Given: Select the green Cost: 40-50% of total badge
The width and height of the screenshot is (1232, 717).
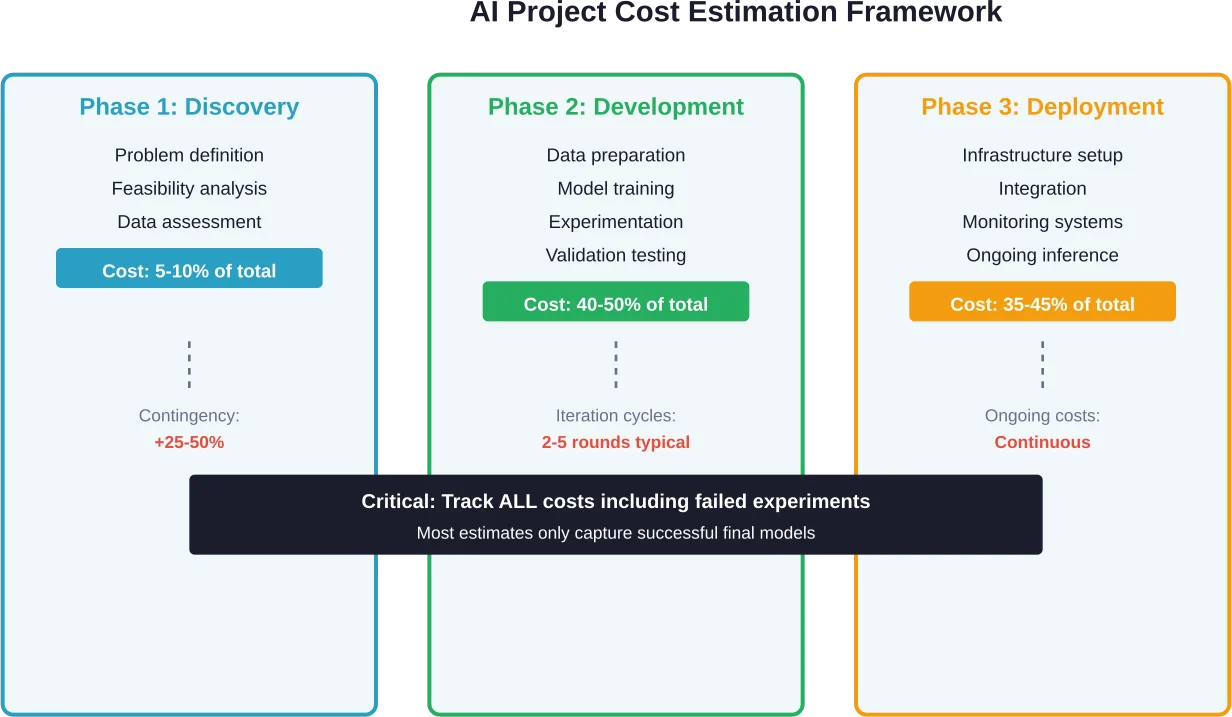Looking at the screenshot, I should click(x=615, y=302).
